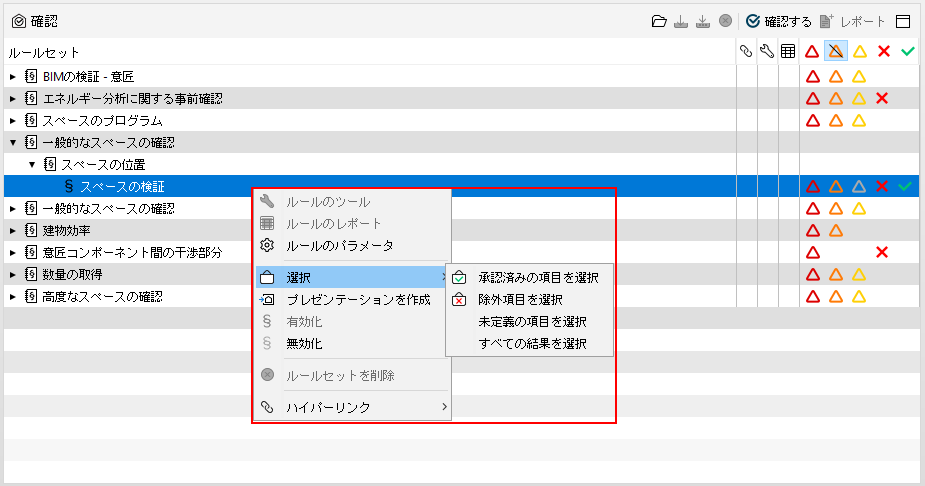Viewport: 925px width, 486px height.
Task: Click the 確認する check button
Action: [x=779, y=21]
